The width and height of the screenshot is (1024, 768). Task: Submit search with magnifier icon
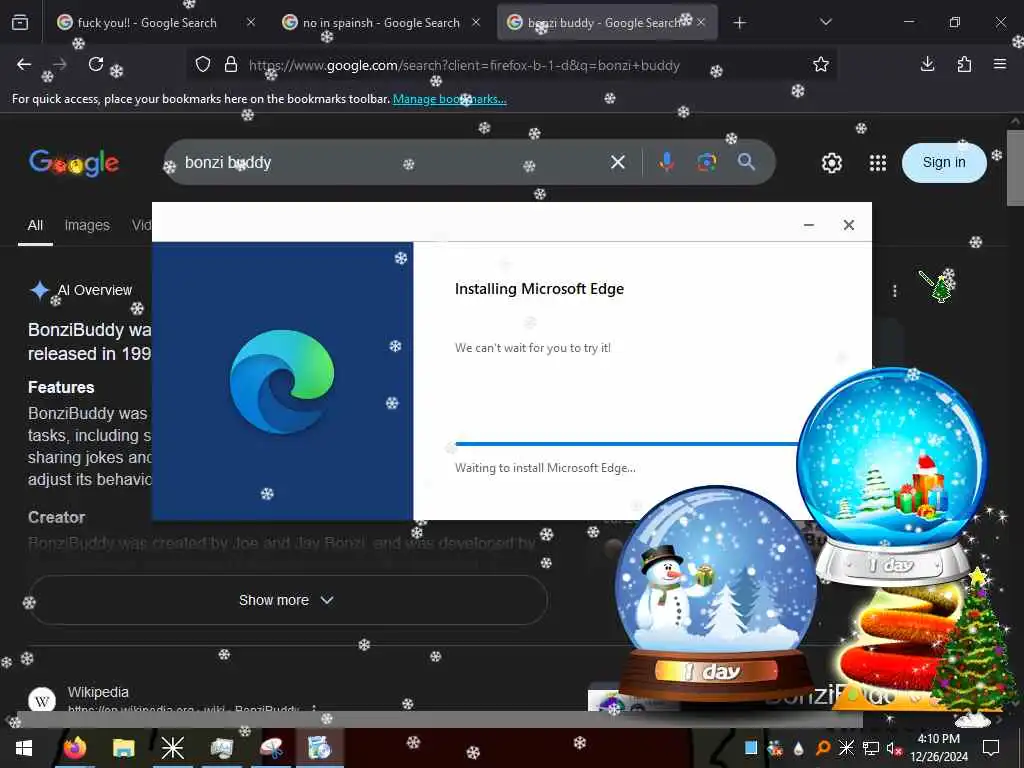[746, 162]
